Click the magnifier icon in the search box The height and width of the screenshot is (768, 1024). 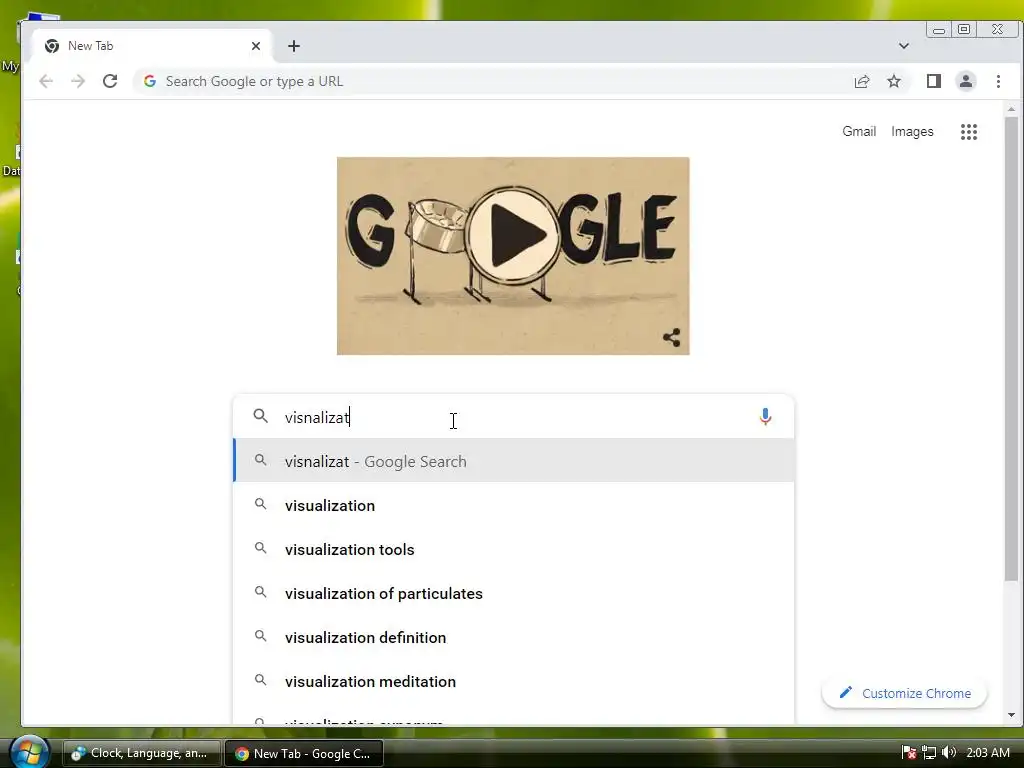click(261, 416)
